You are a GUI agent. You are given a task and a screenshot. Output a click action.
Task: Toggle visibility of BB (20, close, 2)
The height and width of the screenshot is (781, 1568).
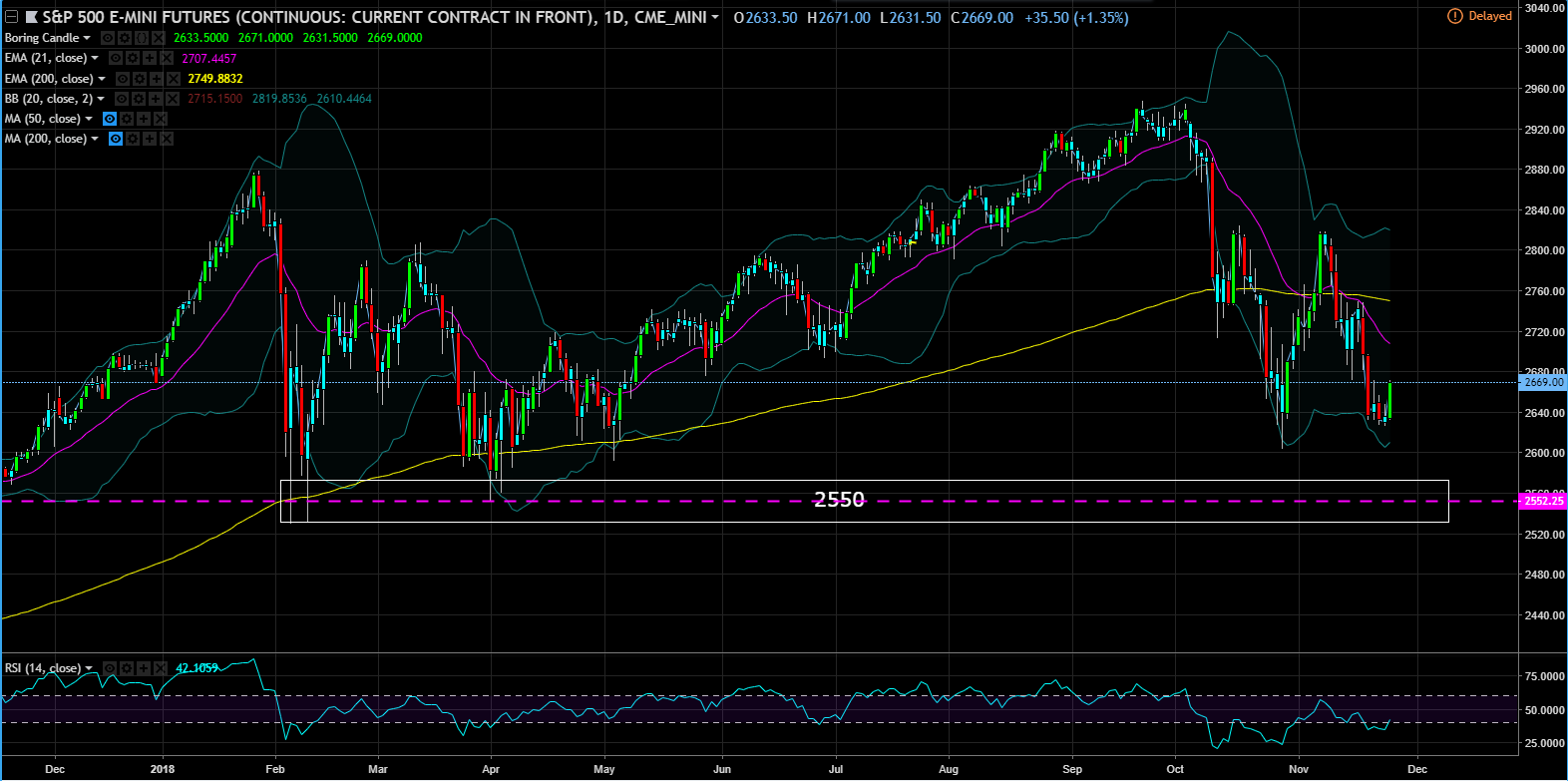(x=122, y=99)
